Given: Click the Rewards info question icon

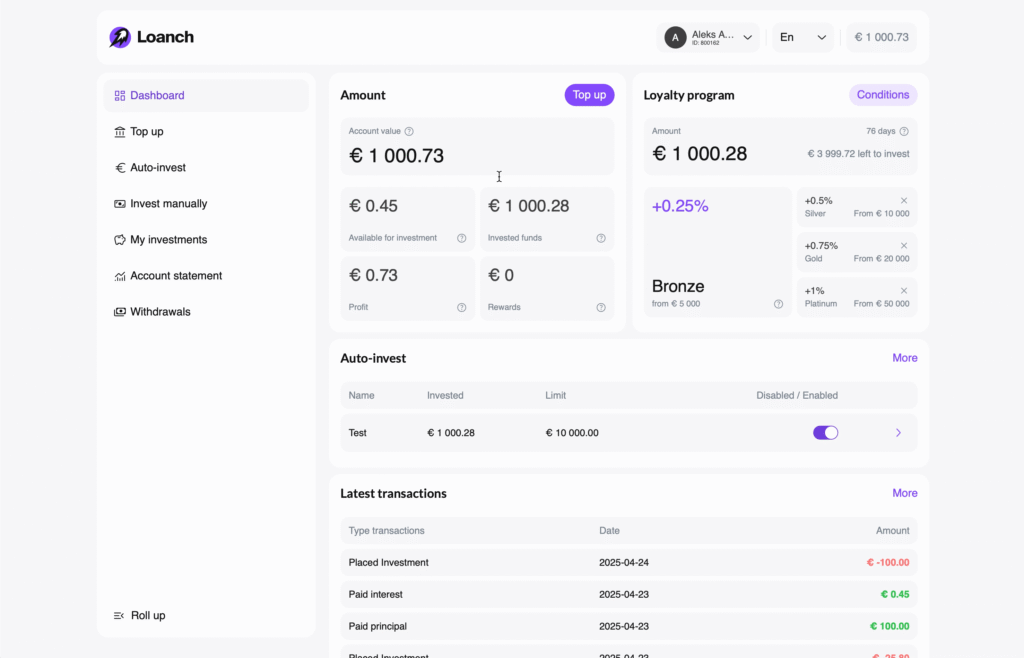Looking at the screenshot, I should click(x=601, y=307).
